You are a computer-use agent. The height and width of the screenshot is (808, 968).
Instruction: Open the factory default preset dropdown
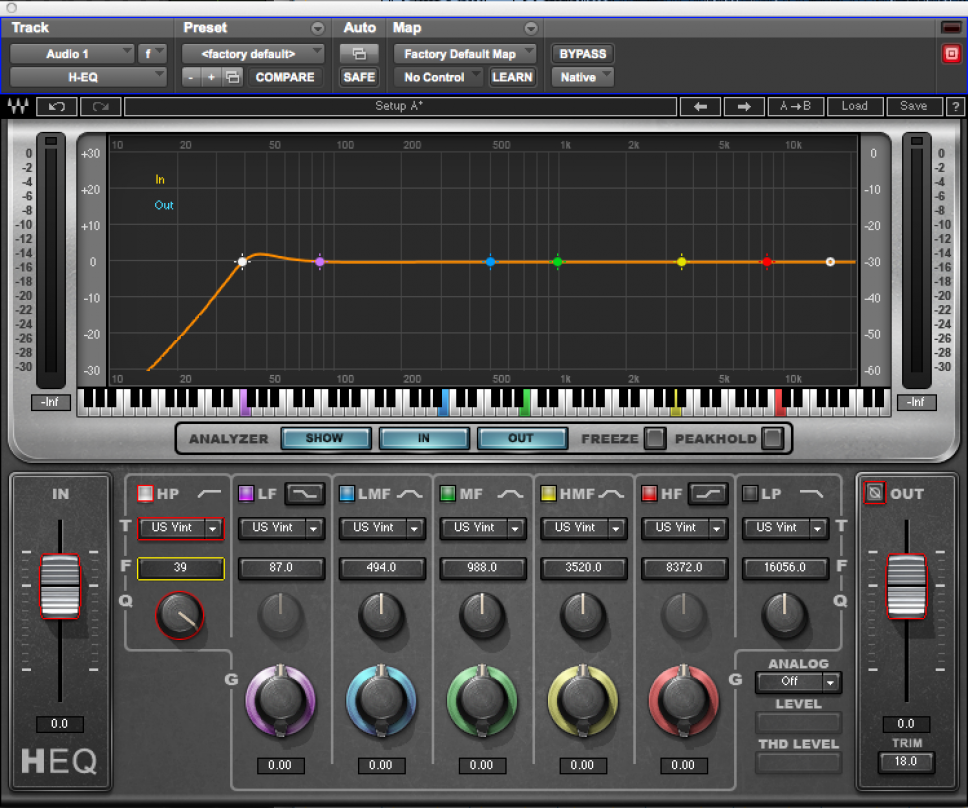point(253,53)
